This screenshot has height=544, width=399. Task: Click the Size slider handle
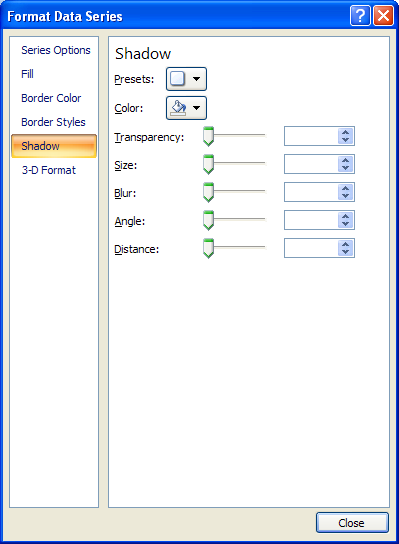[x=208, y=164]
